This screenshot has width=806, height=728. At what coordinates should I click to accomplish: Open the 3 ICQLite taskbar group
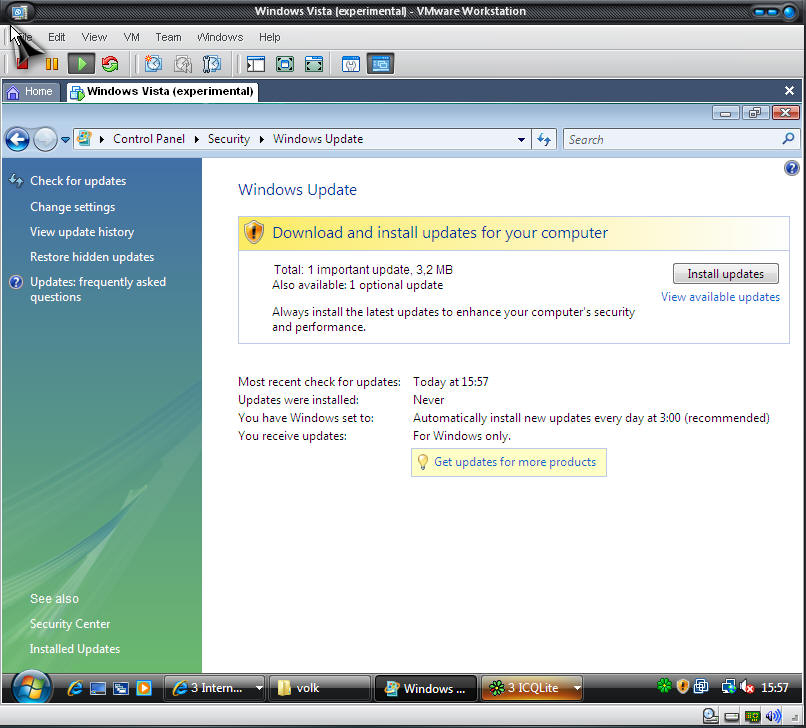pos(532,688)
